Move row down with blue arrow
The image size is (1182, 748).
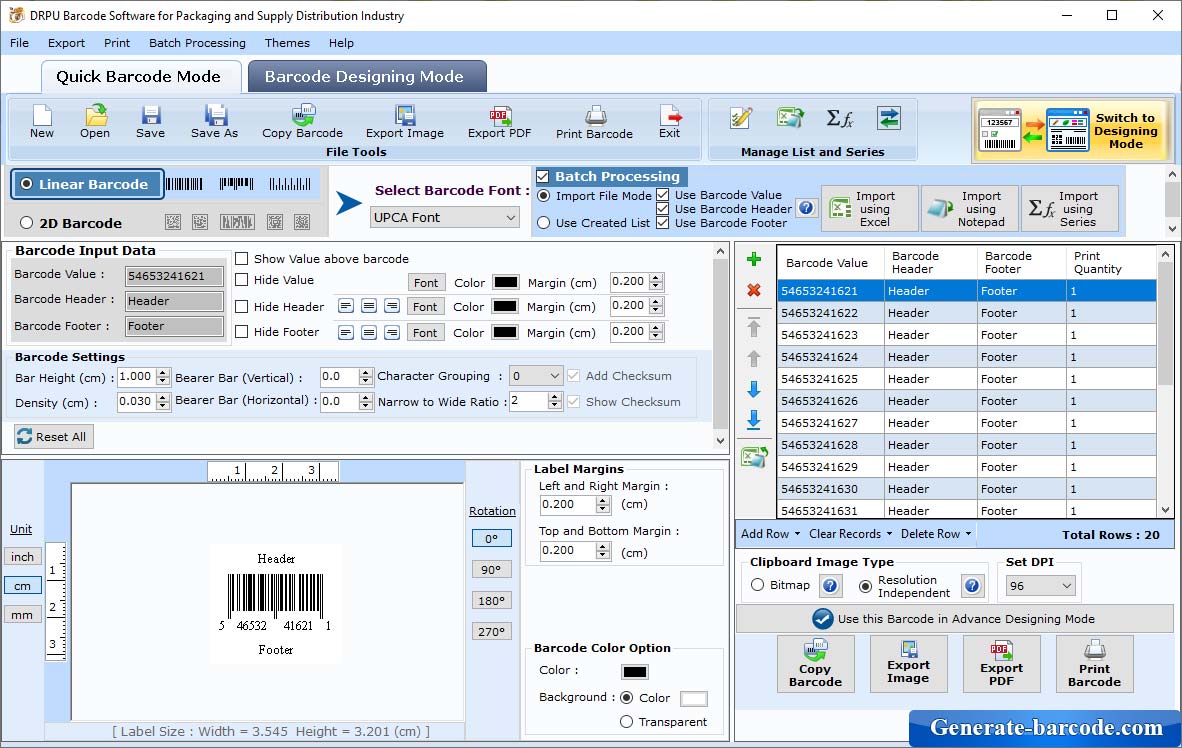[x=753, y=389]
